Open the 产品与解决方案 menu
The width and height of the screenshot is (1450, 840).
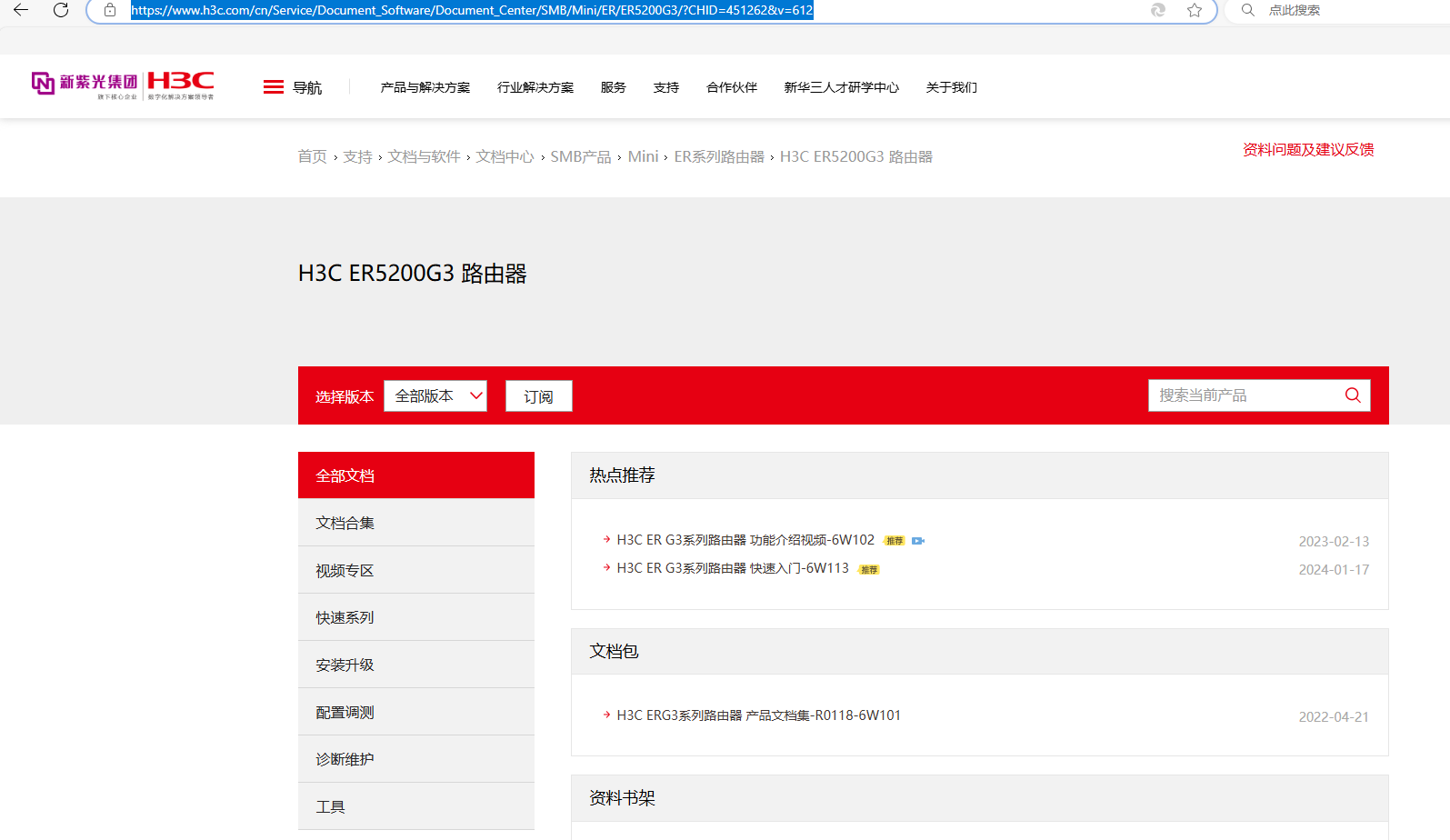pos(425,87)
